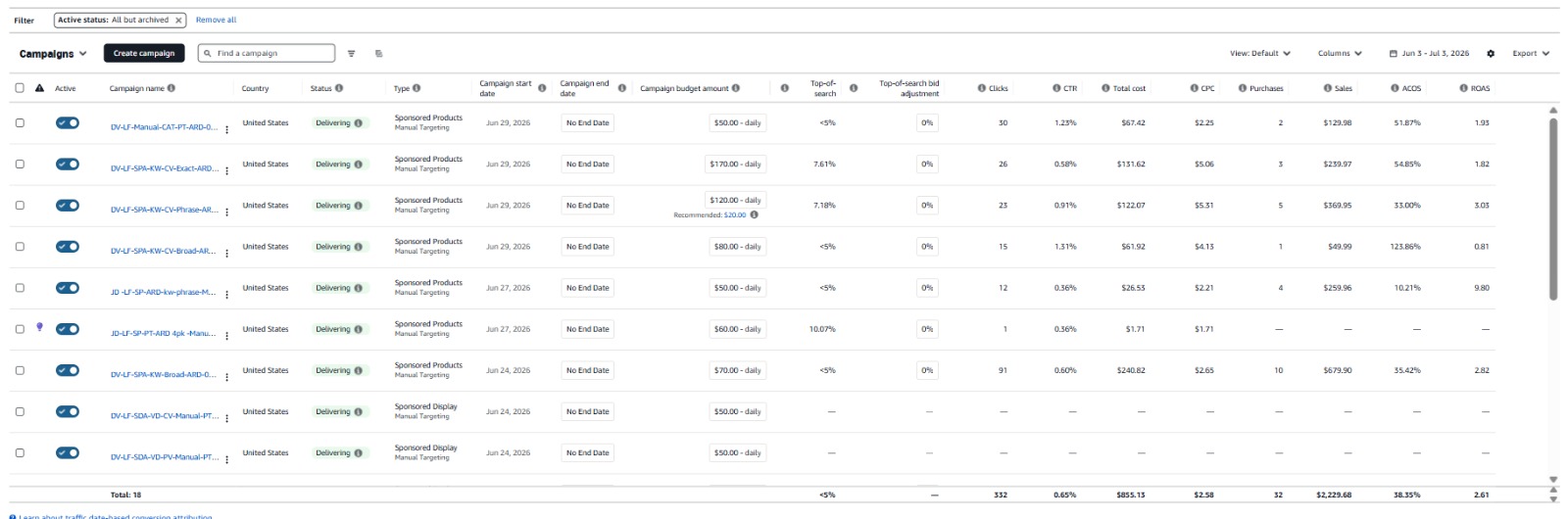Click the Recommended $20.00 budget link
The image size is (1568, 519).
[735, 214]
